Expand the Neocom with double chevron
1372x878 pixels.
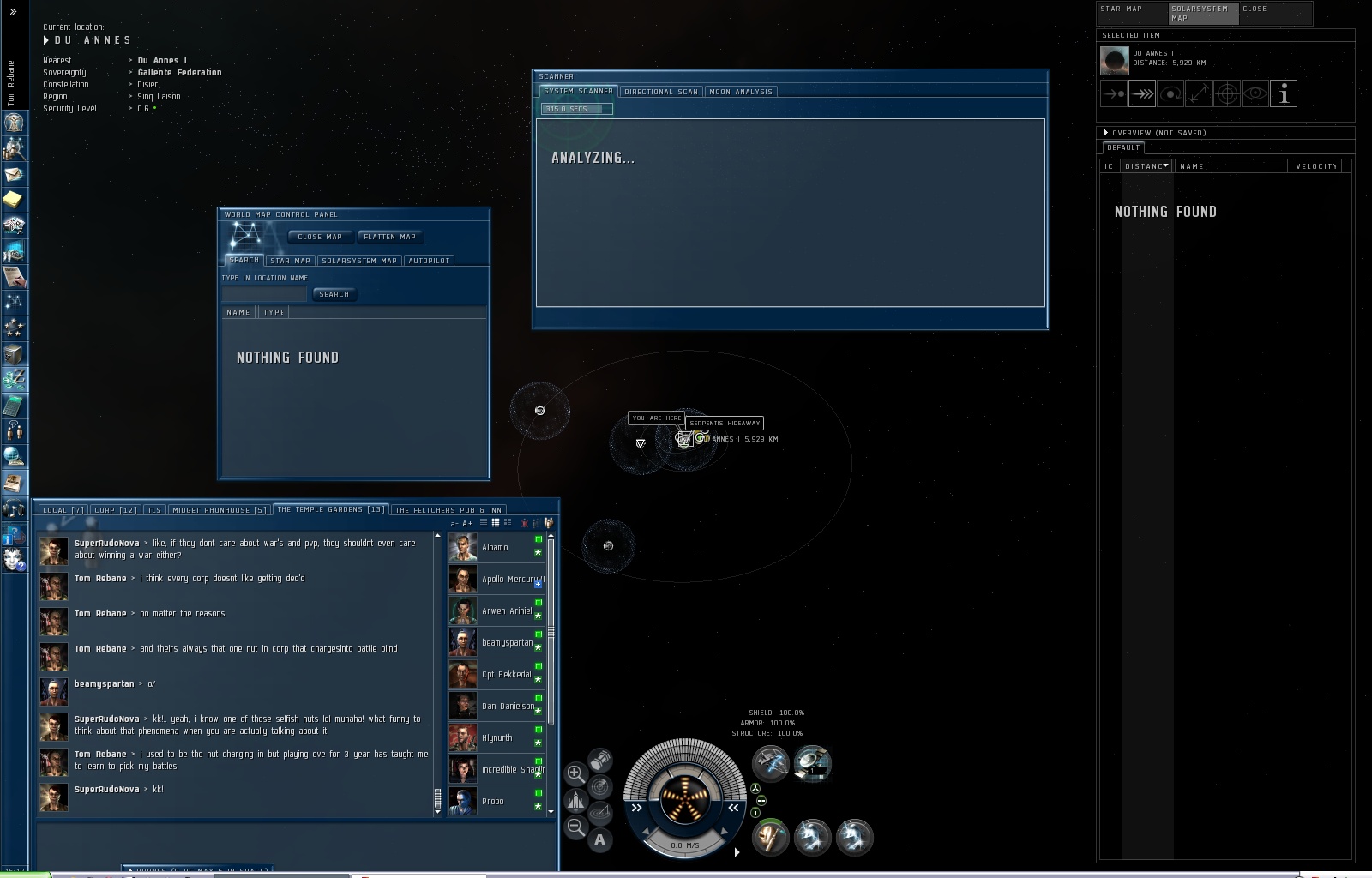13,11
